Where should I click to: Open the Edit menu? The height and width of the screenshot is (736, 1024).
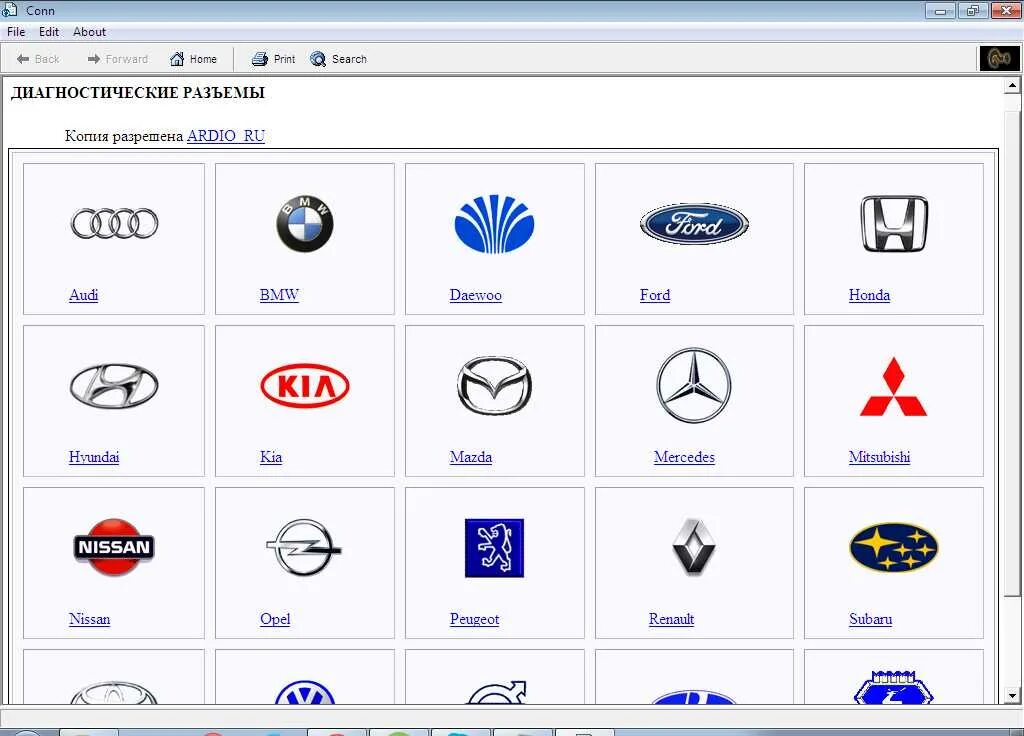click(49, 32)
